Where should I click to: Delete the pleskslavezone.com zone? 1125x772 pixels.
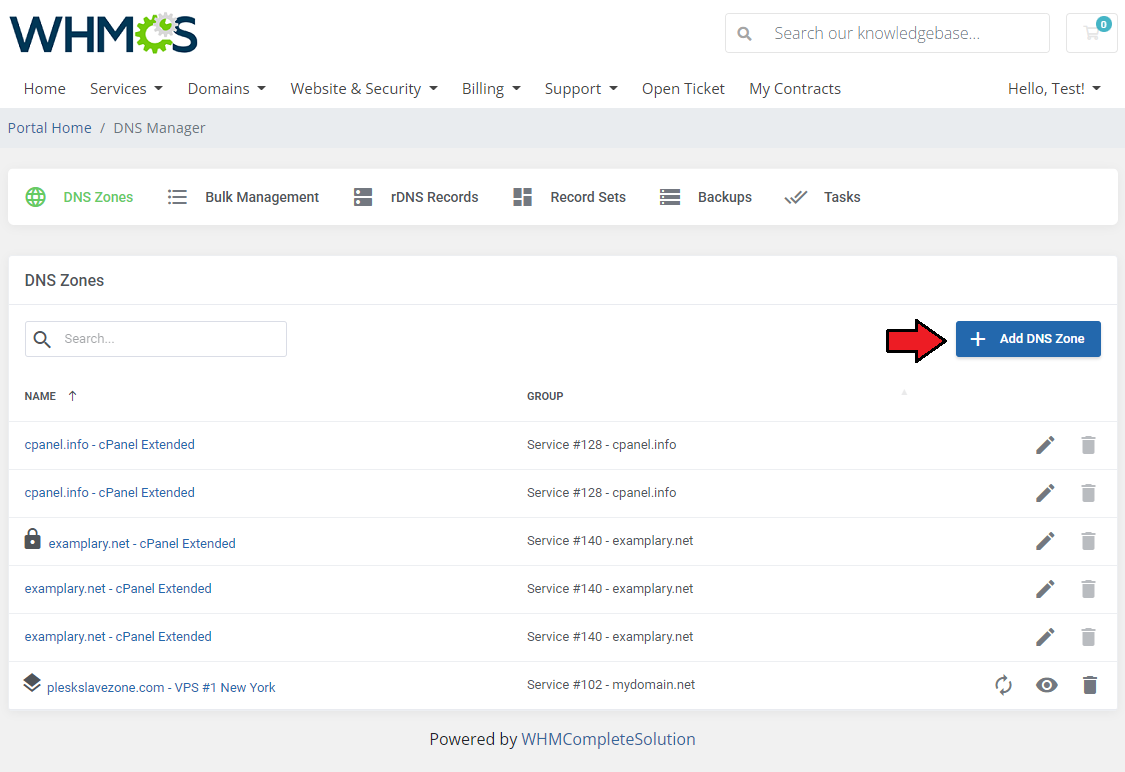[x=1090, y=685]
